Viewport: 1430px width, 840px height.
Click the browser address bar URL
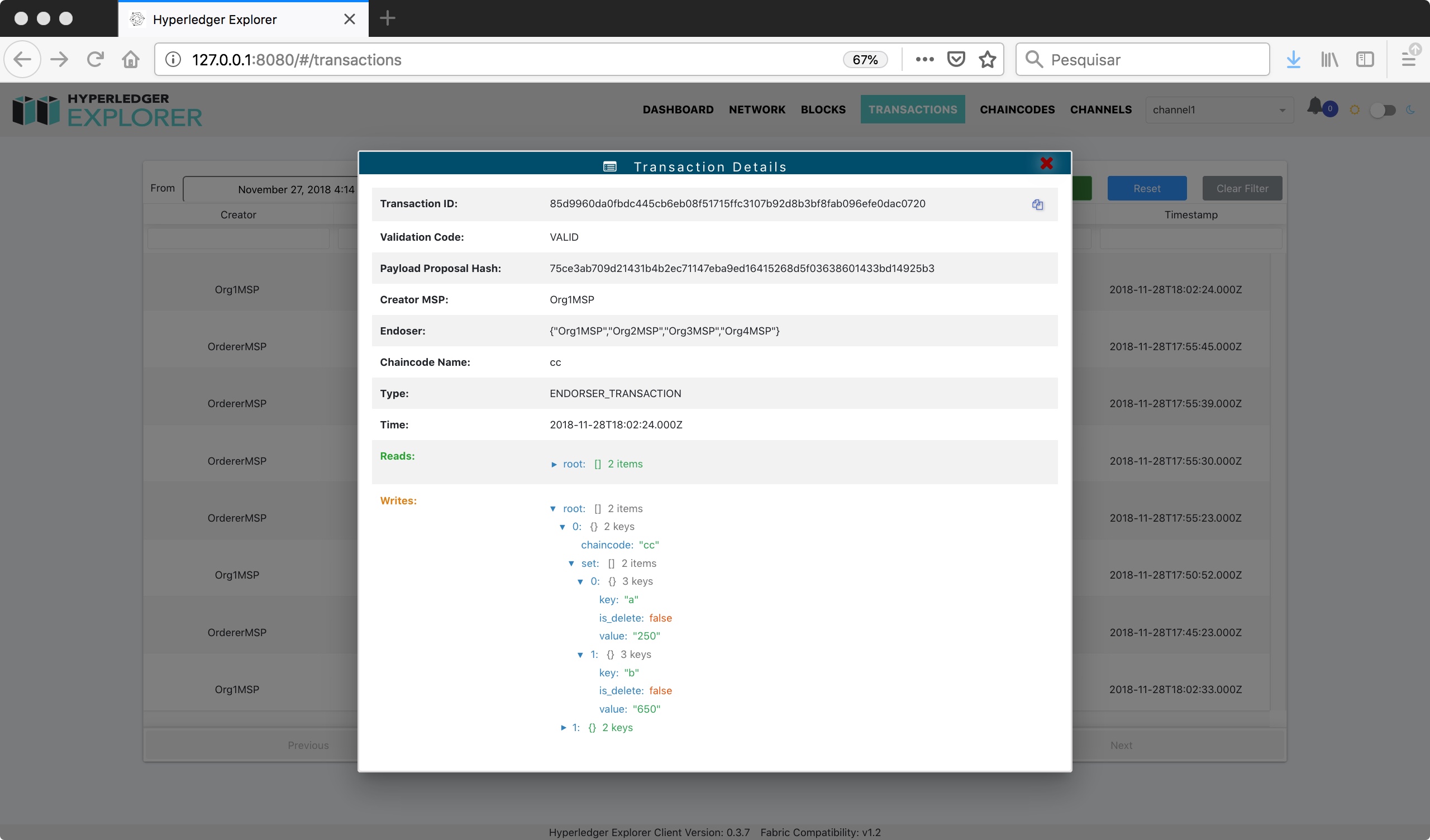coord(296,60)
